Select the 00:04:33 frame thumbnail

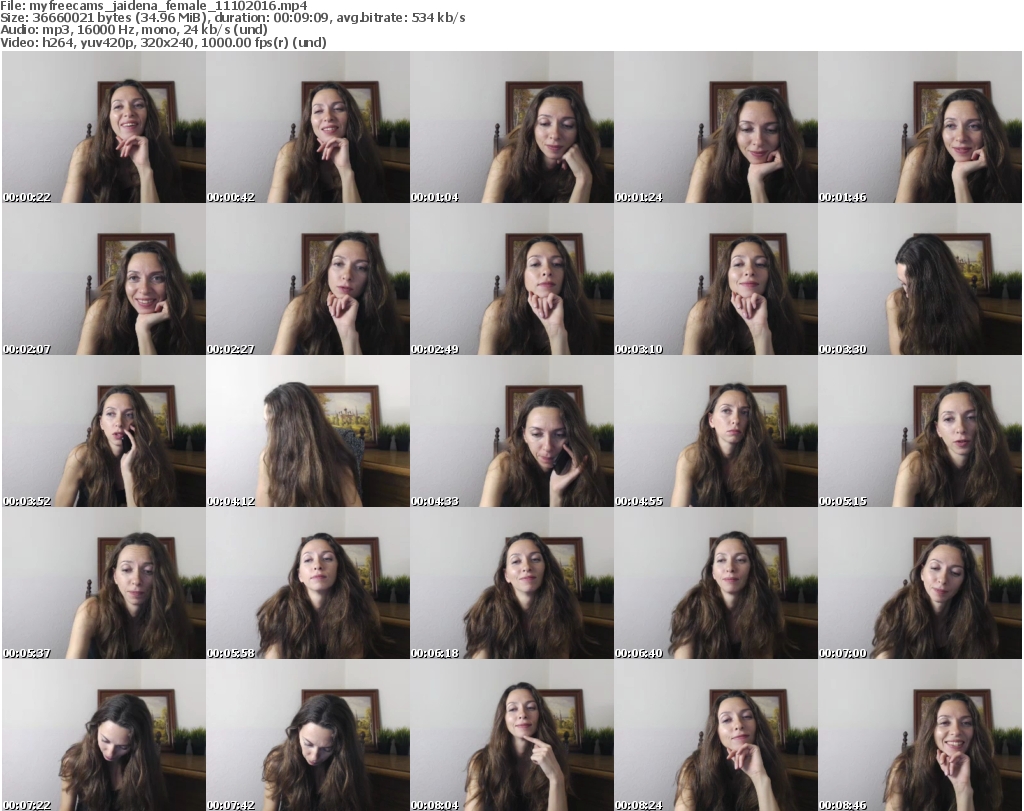[x=512, y=432]
